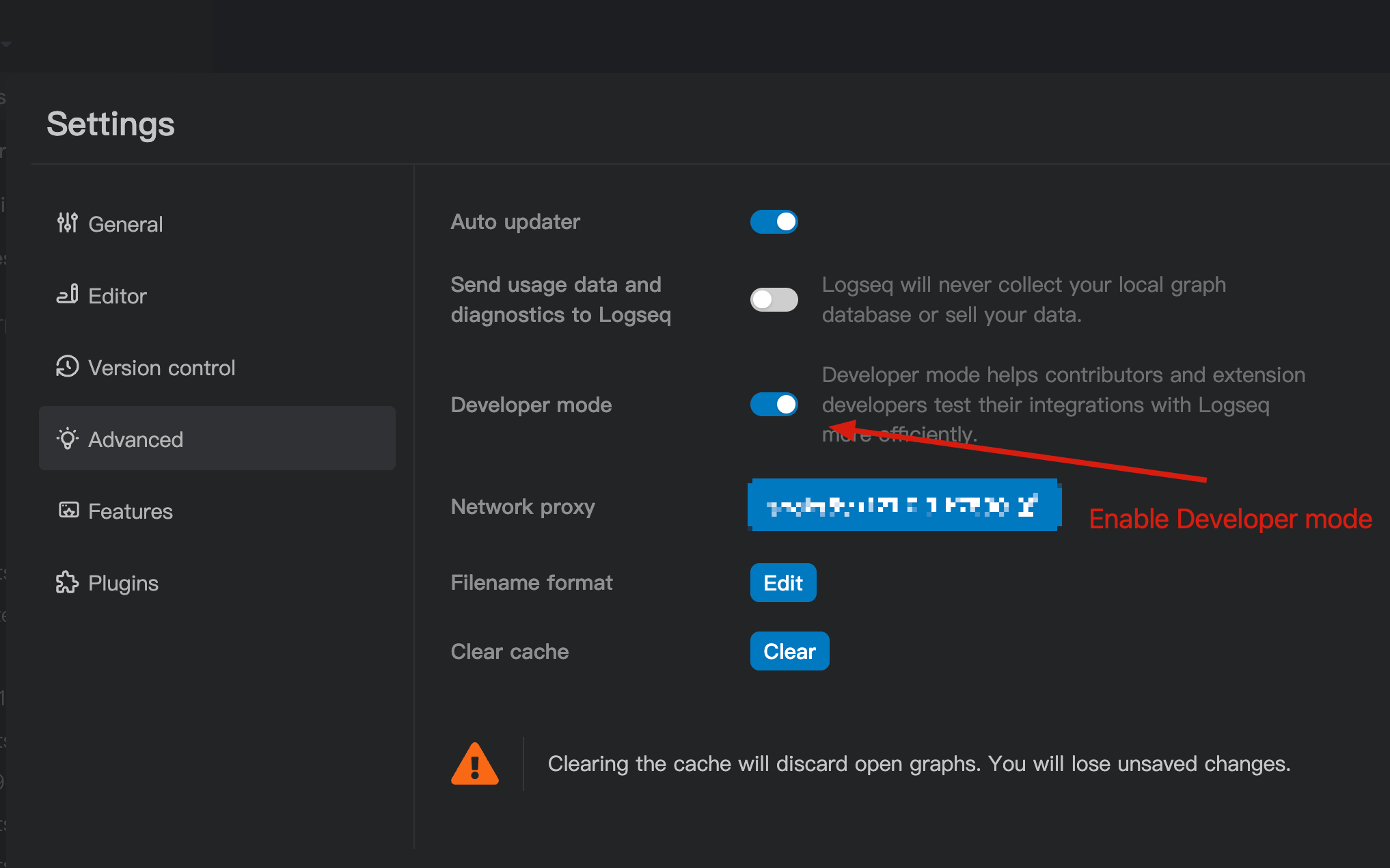Open the Plugins settings section
The image size is (1390, 868).
tap(124, 583)
